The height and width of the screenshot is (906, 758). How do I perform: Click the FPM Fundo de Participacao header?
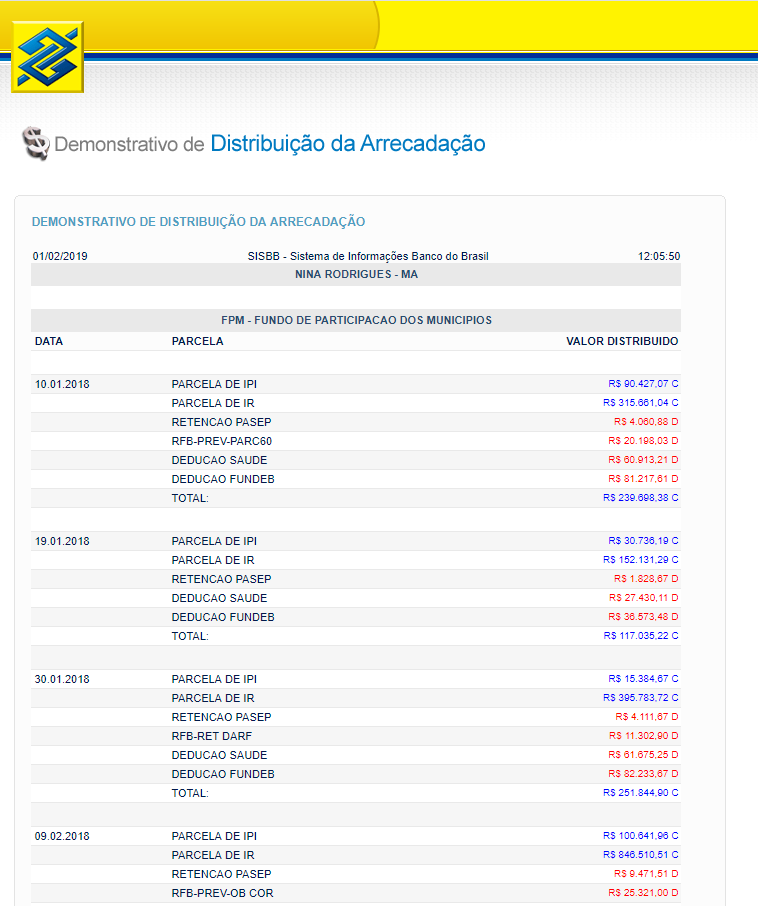356,320
